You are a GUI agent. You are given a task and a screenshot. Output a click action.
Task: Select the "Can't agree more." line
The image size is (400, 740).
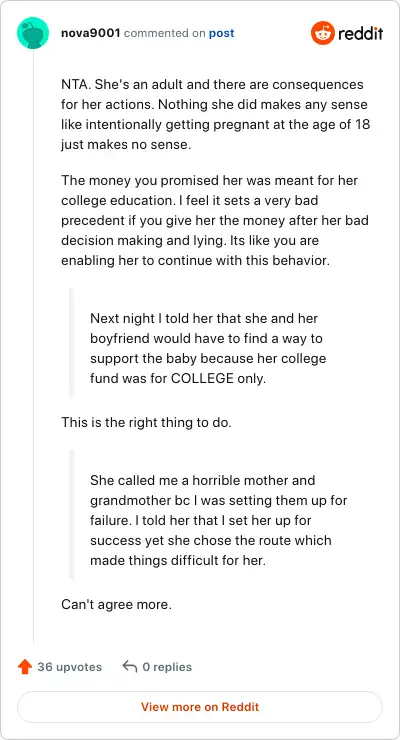point(116,604)
